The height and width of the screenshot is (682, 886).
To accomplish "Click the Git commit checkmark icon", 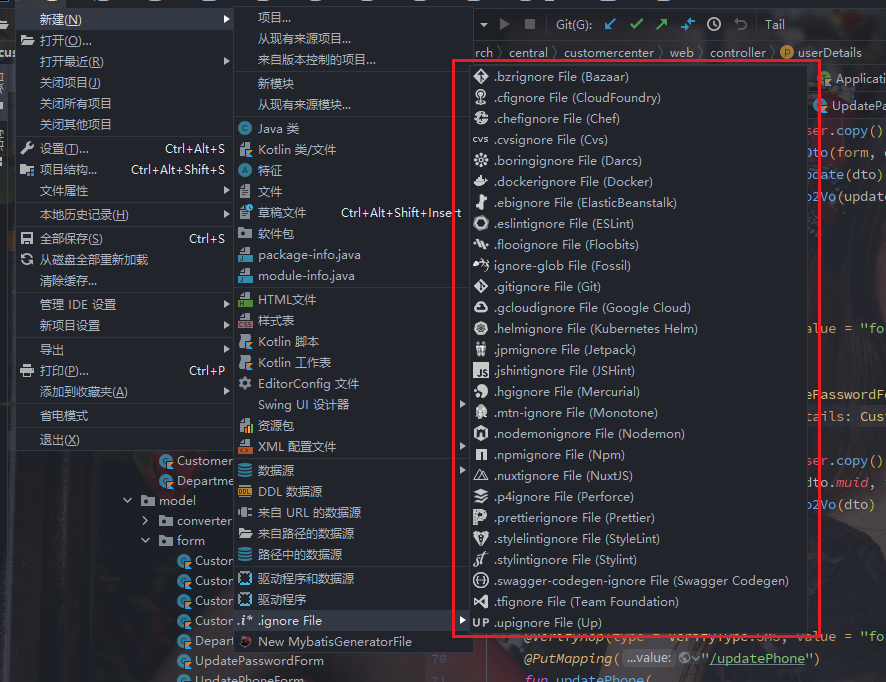I will (636, 24).
